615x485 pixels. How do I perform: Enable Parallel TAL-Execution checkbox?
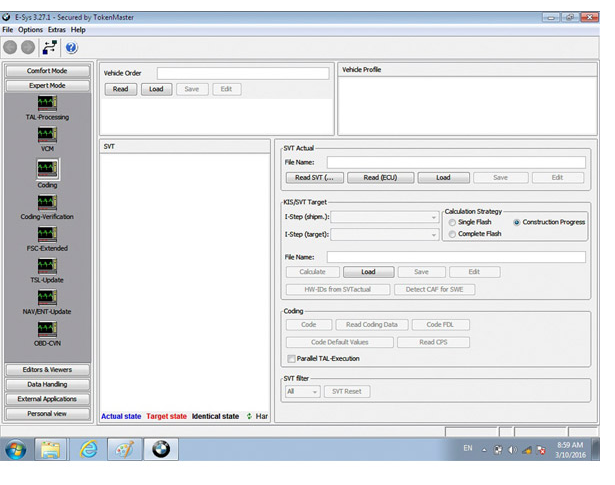click(292, 358)
